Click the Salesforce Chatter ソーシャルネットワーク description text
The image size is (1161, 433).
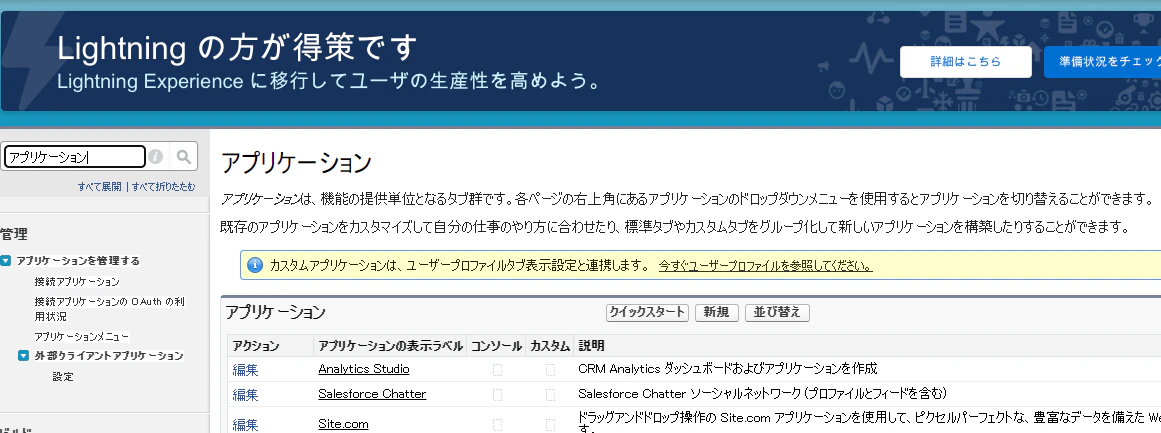coord(763,394)
